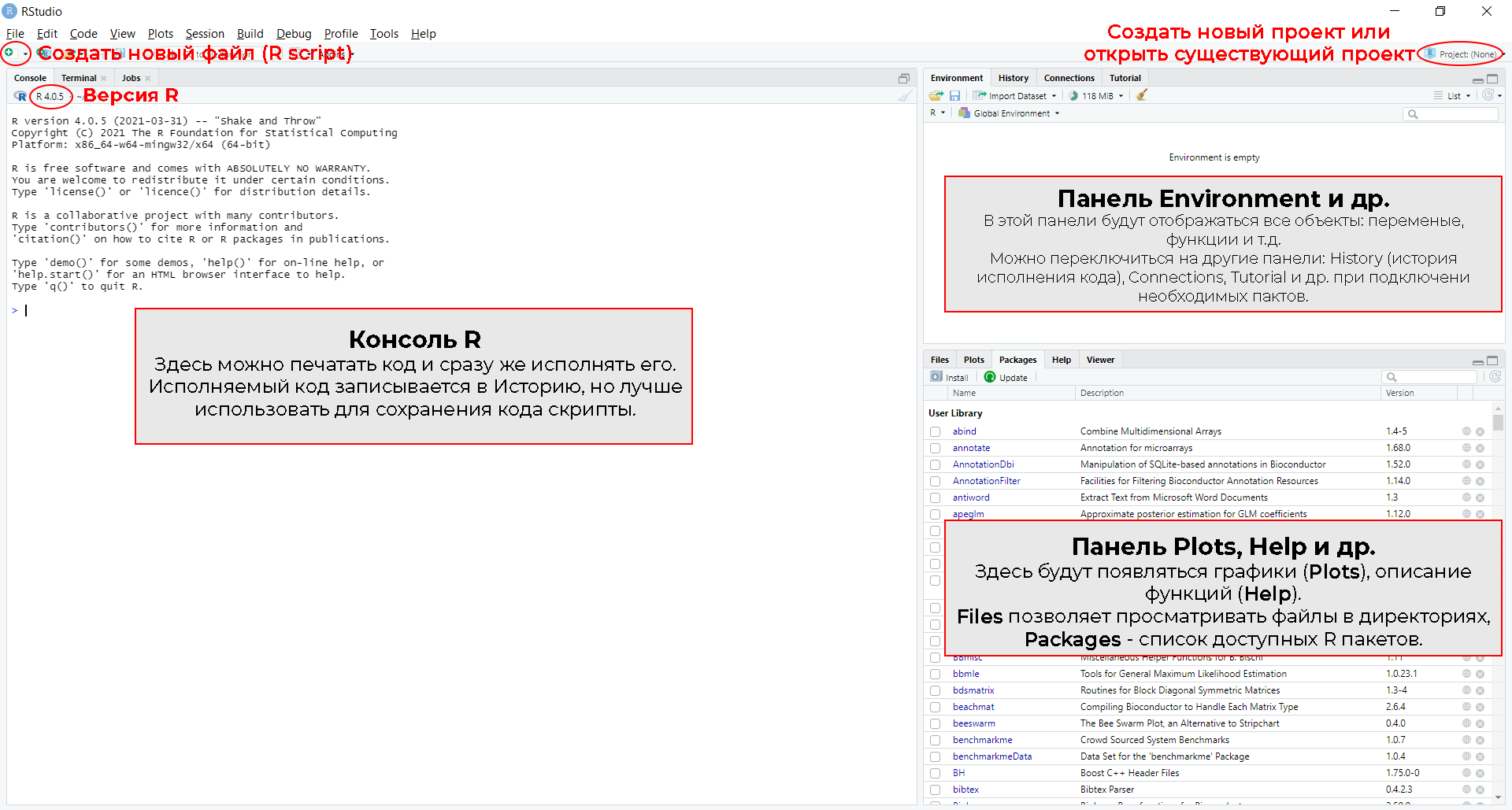Maximize the Environment pane

click(1492, 79)
